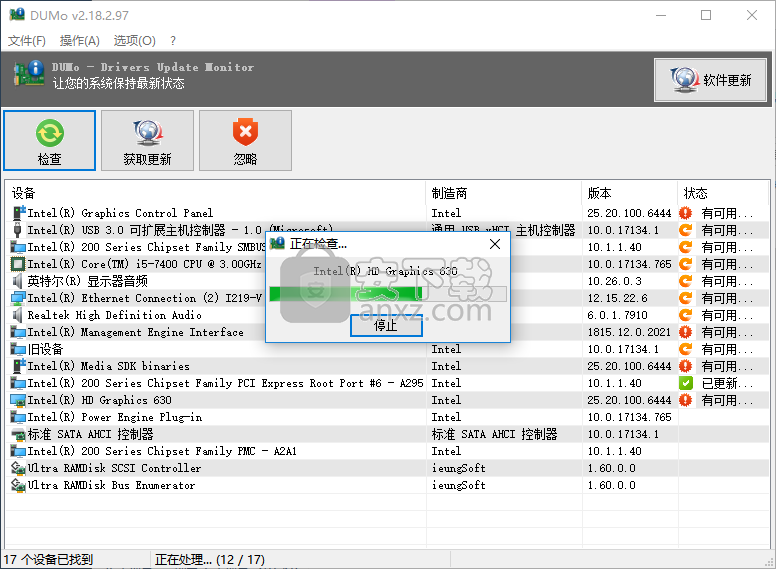Viewport: 776px width, 569px height.
Task: Minimize the DUMo window
Action: [661, 15]
